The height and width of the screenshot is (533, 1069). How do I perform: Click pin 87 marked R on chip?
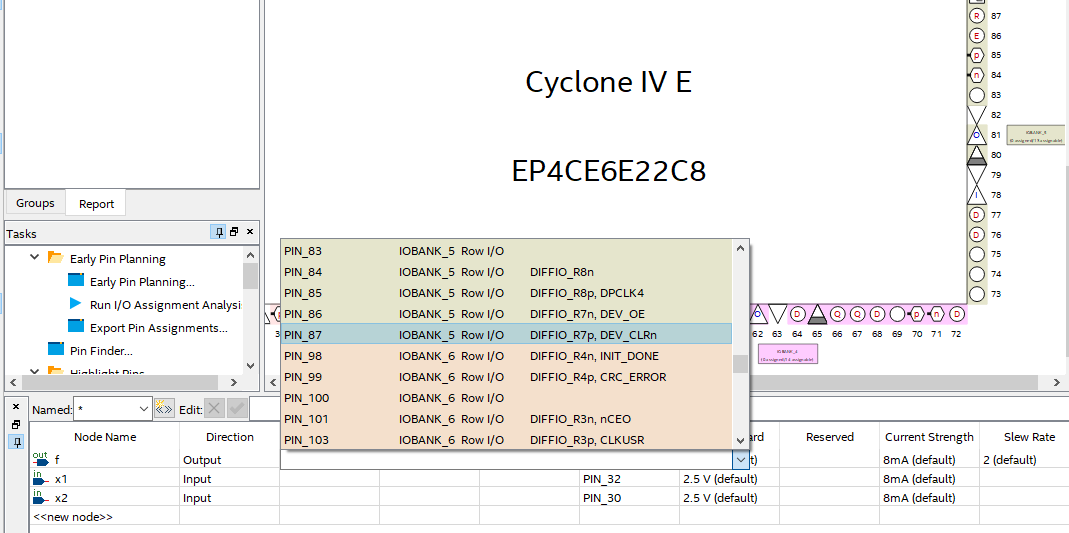(977, 16)
